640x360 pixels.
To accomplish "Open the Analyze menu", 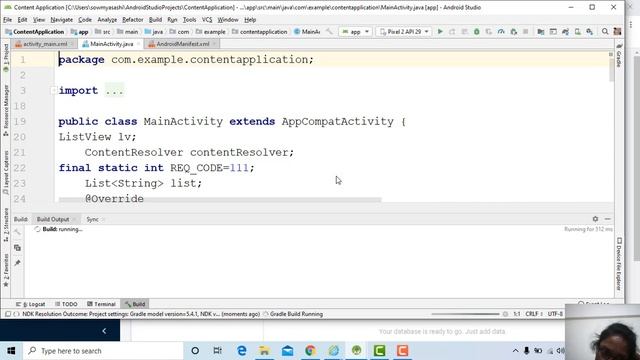I will click(x=107, y=20).
